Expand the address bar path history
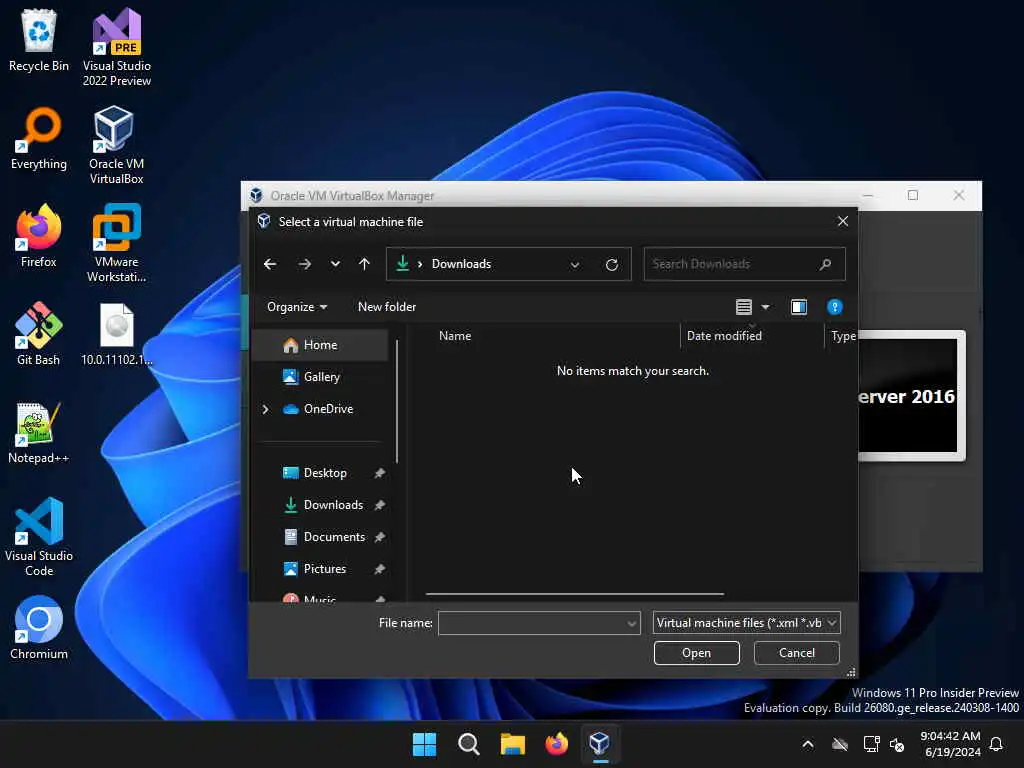This screenshot has height=768, width=1024. [x=575, y=264]
